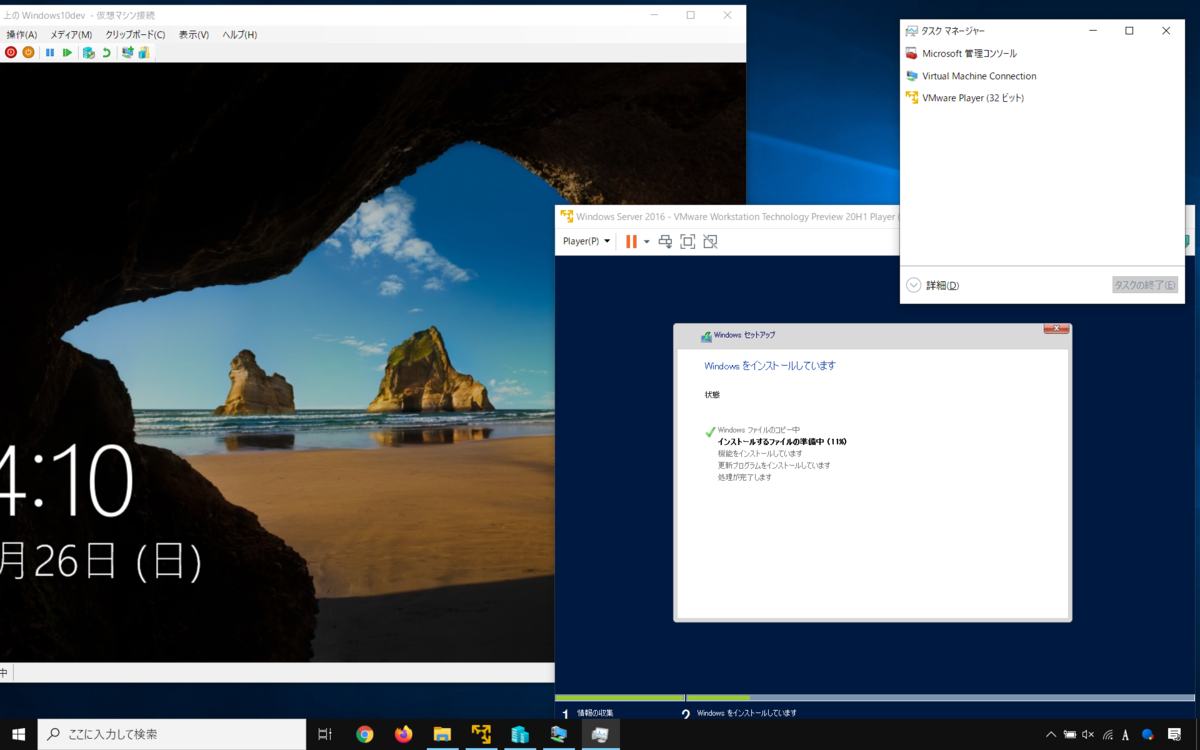Open the 表示(V) menu
The width and height of the screenshot is (1200, 750).
(194, 35)
